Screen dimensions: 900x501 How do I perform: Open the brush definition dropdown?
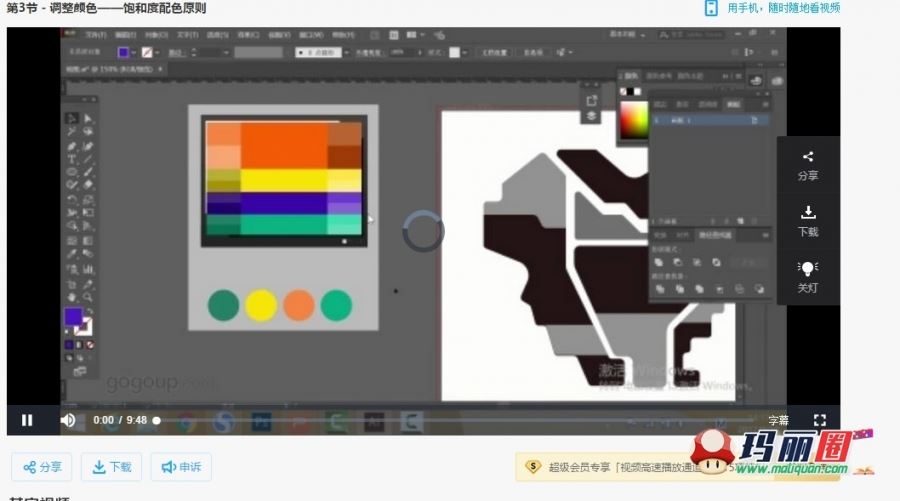pos(346,52)
